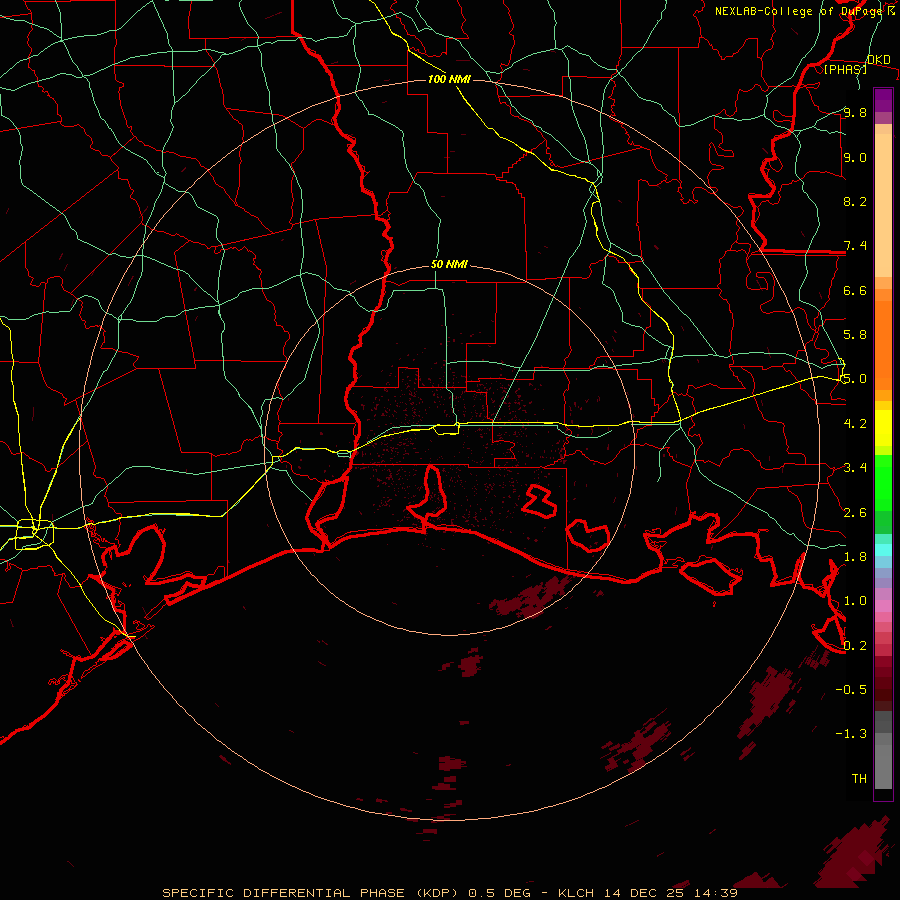Pick the yellow band of the color scale
Image resolution: width=900 pixels, height=900 pixels.
click(x=883, y=428)
